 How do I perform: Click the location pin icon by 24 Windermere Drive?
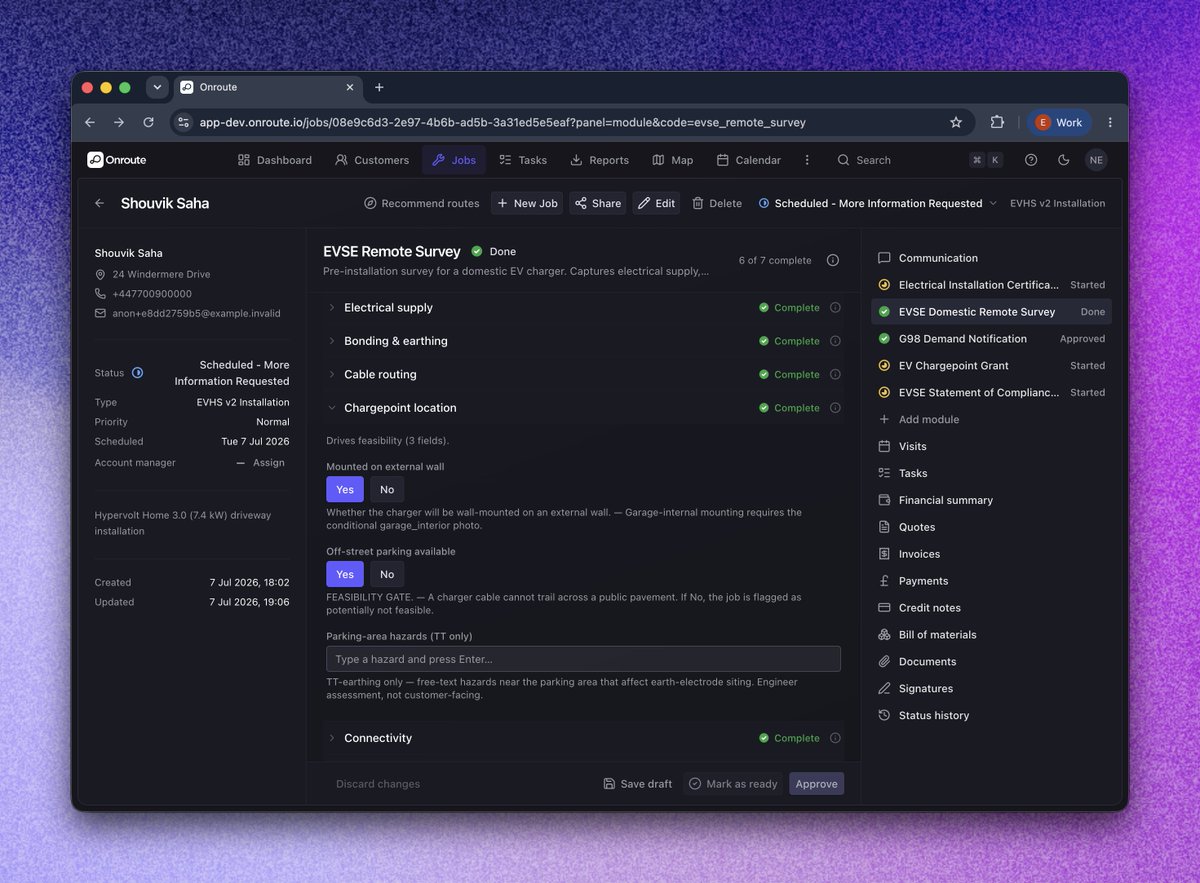pos(100,274)
